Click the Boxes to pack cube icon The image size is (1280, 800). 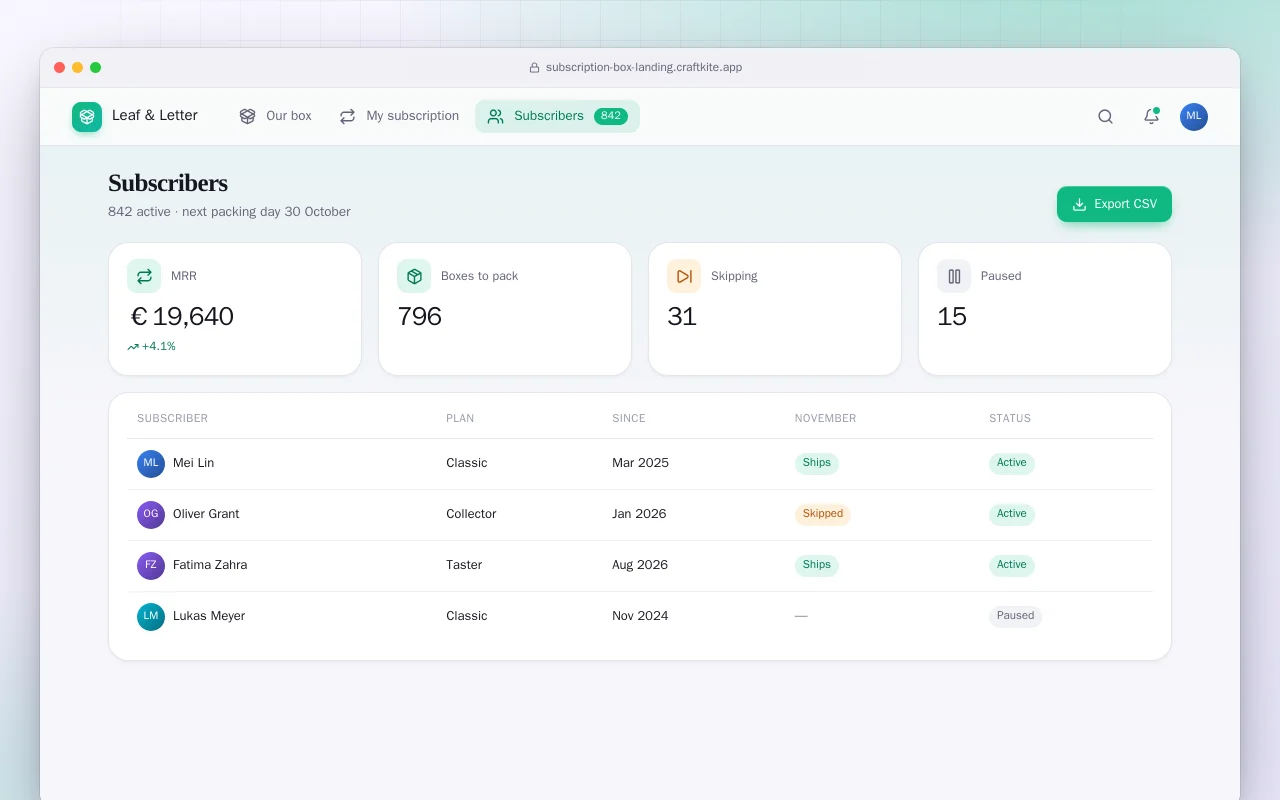click(x=414, y=276)
